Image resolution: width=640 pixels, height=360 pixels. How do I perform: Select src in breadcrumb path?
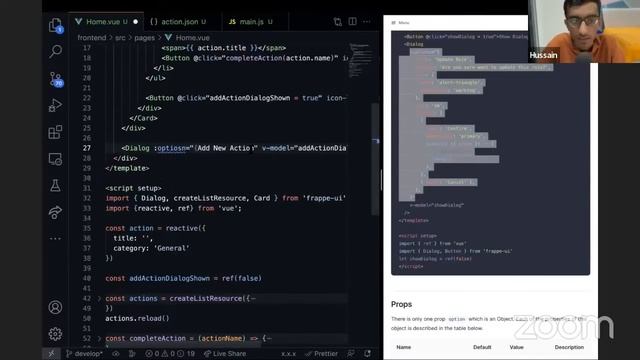120,38
